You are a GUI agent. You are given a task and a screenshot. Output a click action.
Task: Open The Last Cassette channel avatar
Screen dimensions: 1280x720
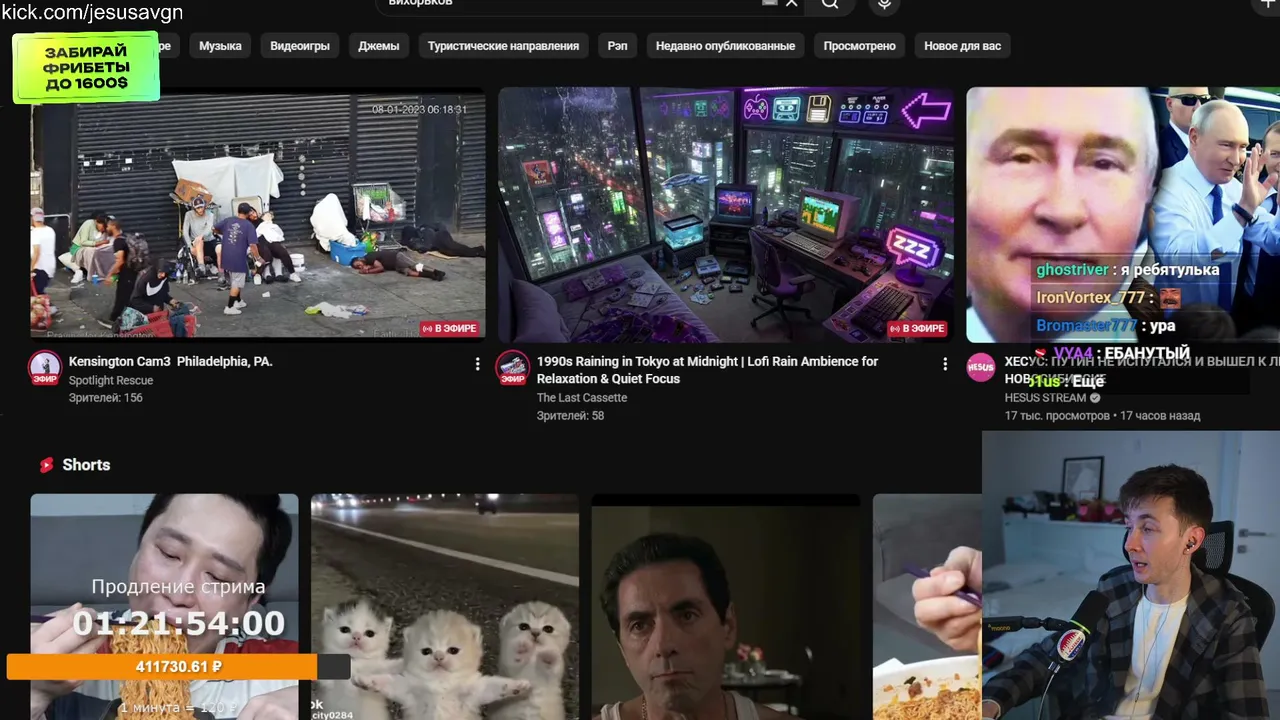(x=512, y=368)
